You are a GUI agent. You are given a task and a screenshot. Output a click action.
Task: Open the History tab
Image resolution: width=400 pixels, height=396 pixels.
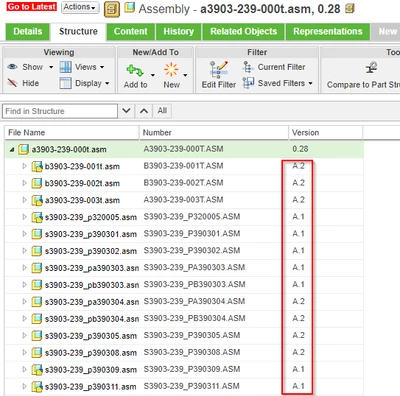click(179, 32)
